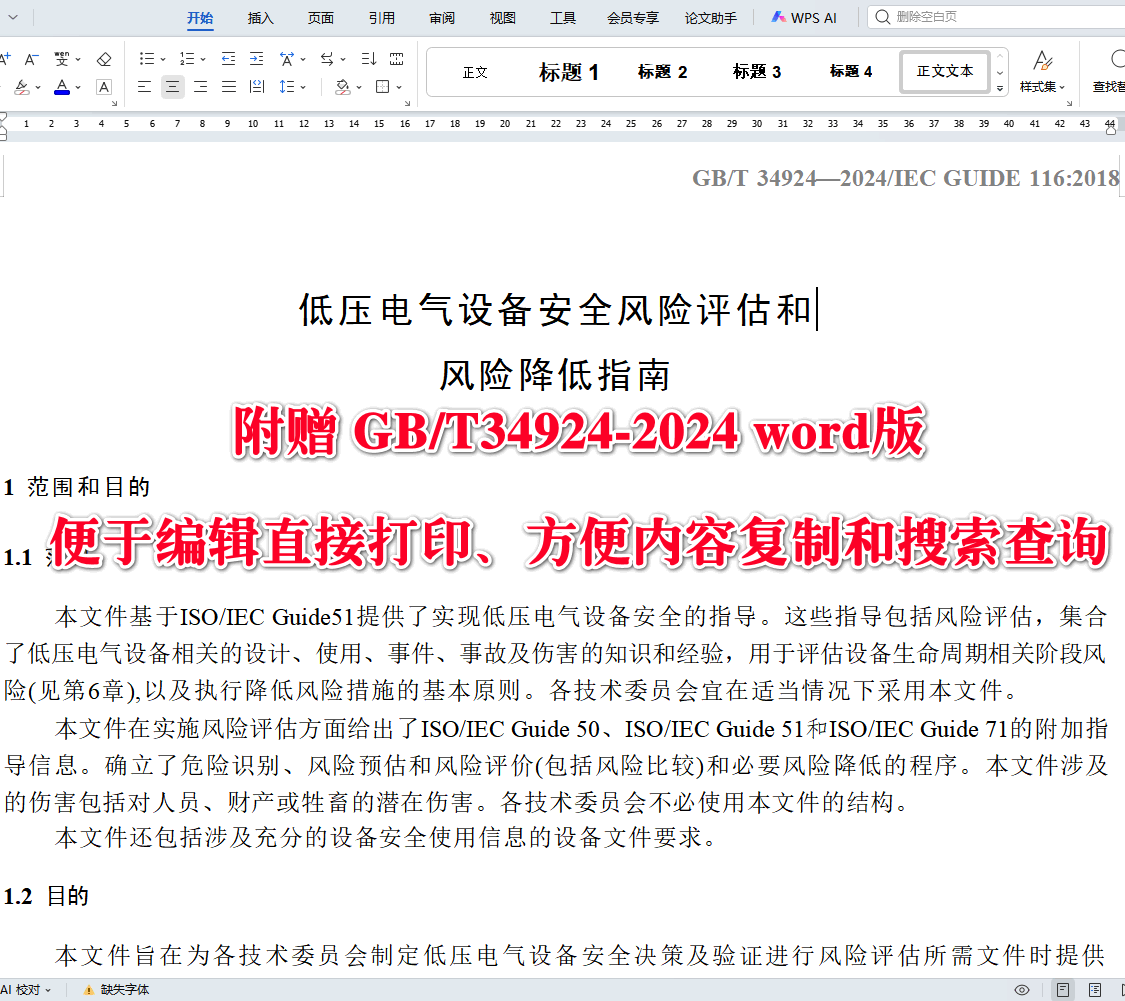Decrease the paragraph indent
This screenshot has height=1001, width=1125.
point(228,59)
